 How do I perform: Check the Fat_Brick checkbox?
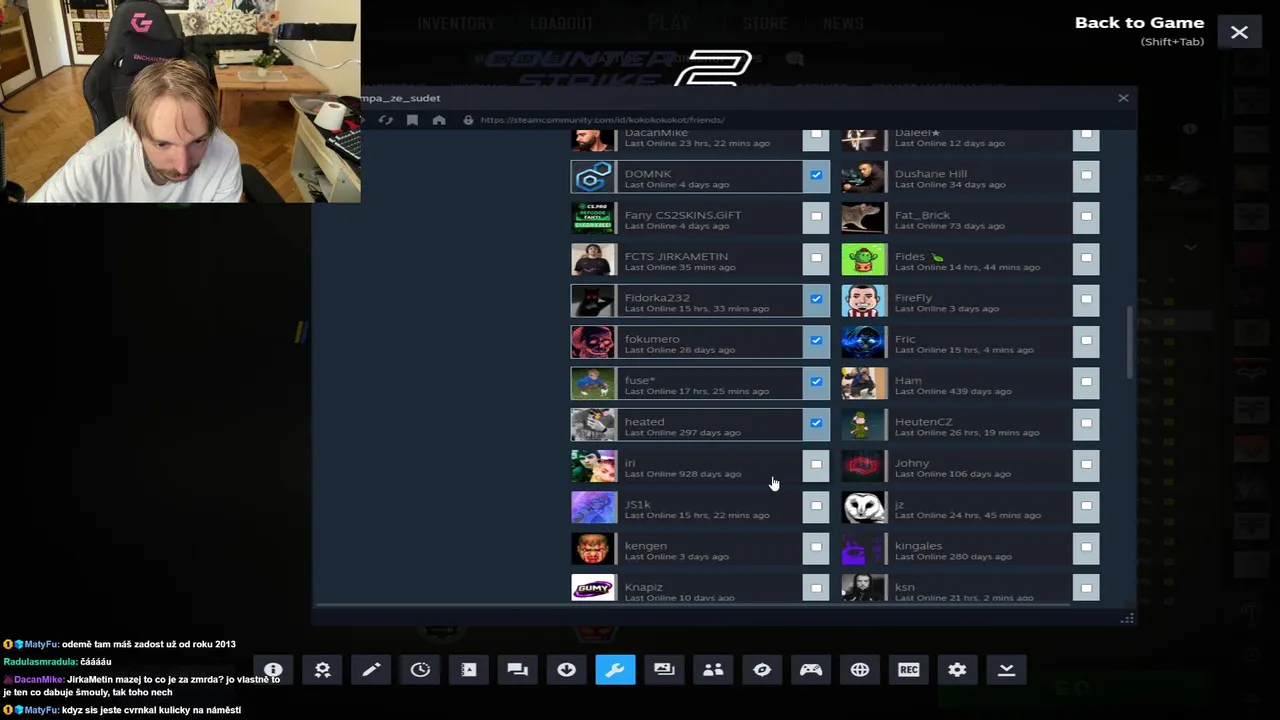coord(1086,216)
